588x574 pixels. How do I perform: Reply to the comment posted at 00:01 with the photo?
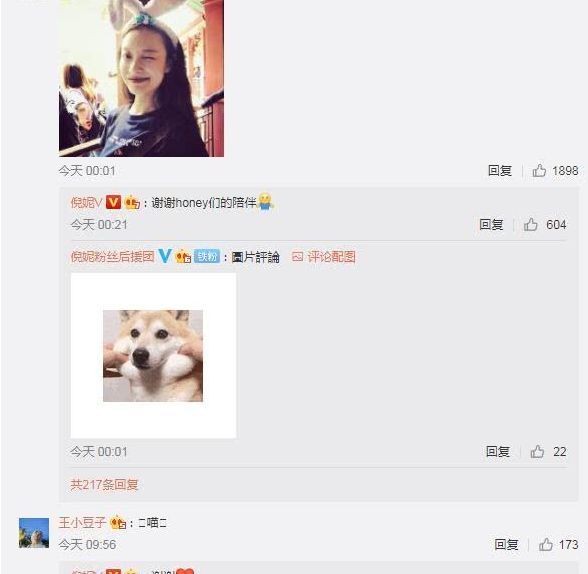pos(500,171)
